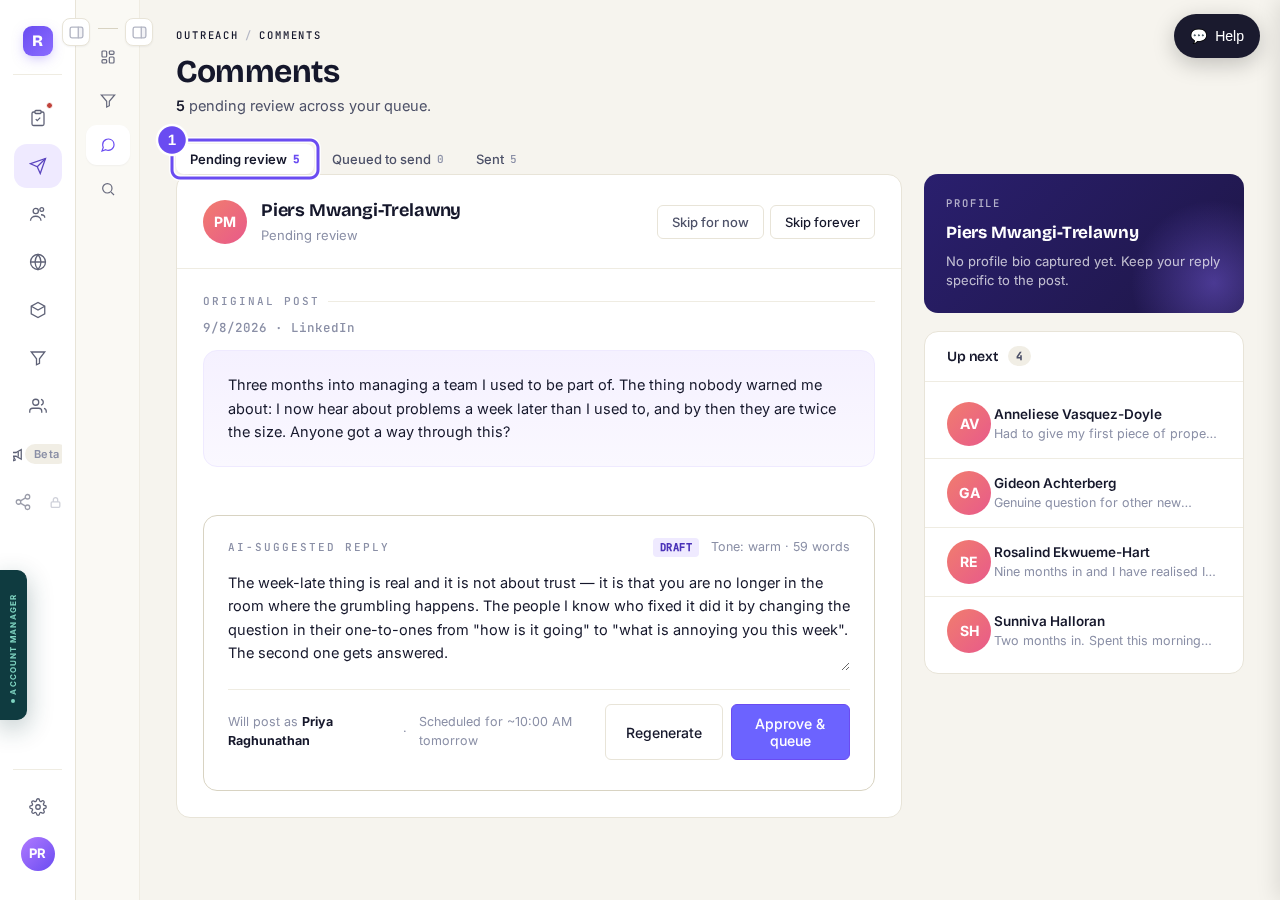Switch to the Queued to send tab

pyautogui.click(x=388, y=159)
